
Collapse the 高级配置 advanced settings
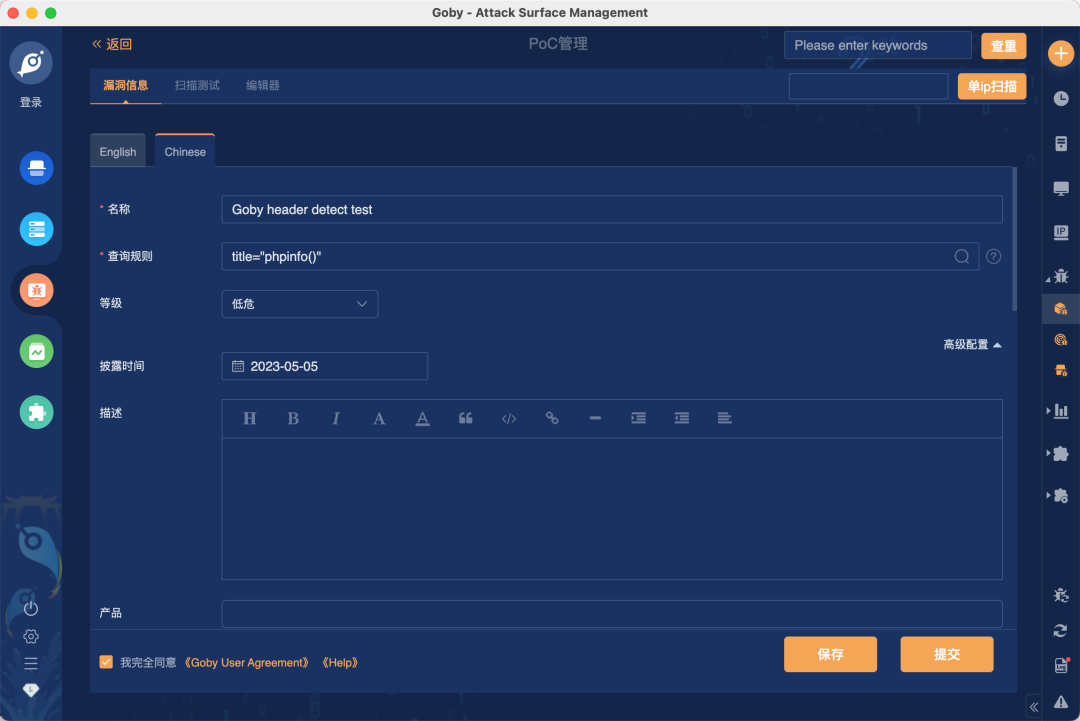point(972,344)
